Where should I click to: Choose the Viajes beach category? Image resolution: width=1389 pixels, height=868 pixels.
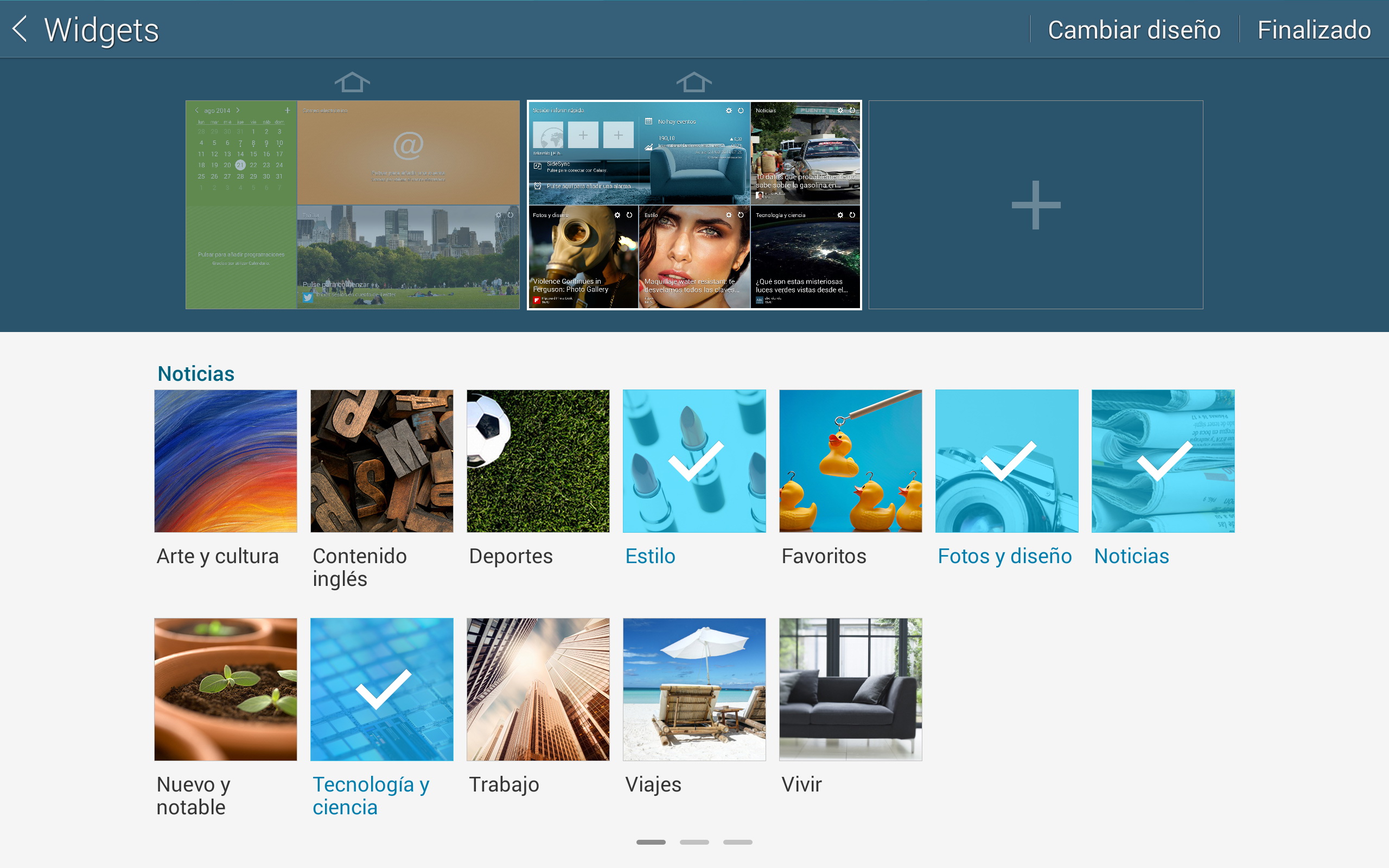pos(694,689)
